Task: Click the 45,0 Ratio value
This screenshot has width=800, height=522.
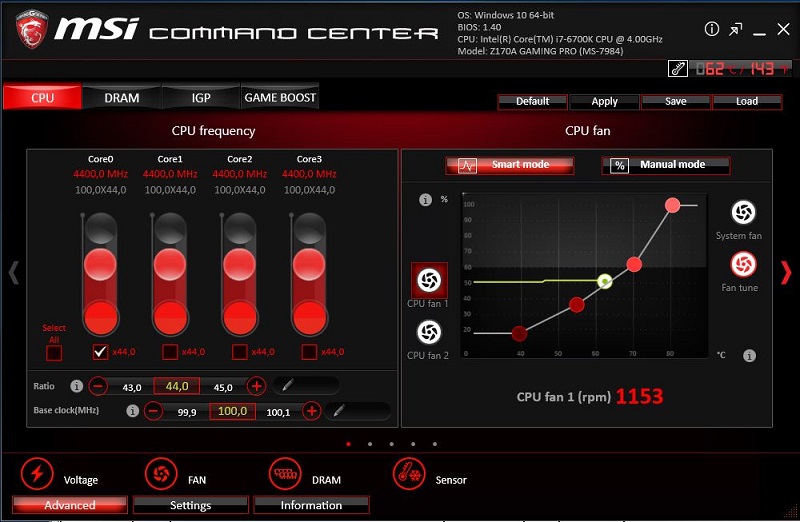Action: [223, 387]
